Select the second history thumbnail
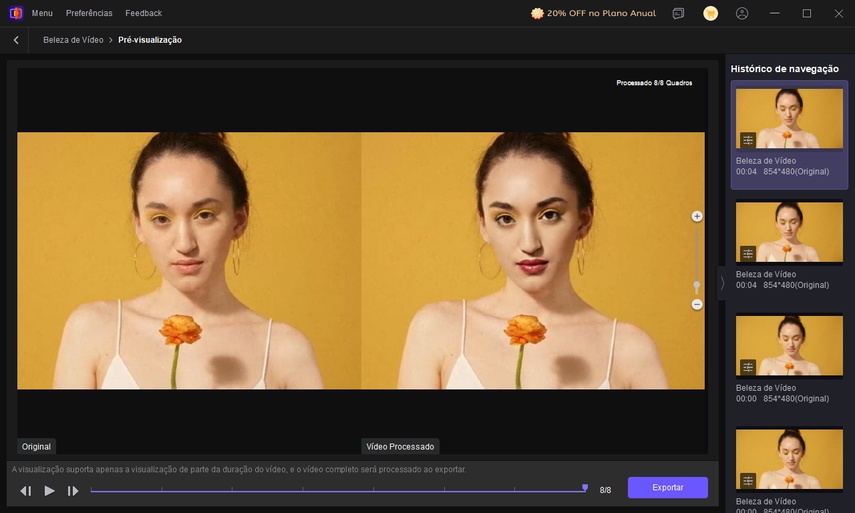Image resolution: width=855 pixels, height=513 pixels. tap(789, 232)
